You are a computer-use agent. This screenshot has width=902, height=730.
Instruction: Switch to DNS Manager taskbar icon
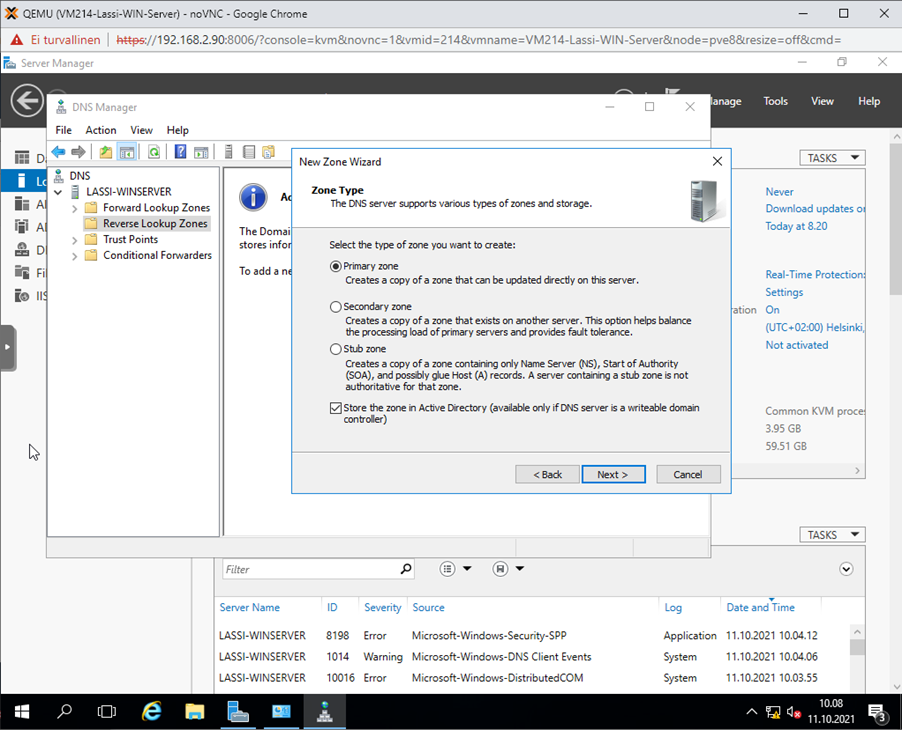(x=324, y=712)
